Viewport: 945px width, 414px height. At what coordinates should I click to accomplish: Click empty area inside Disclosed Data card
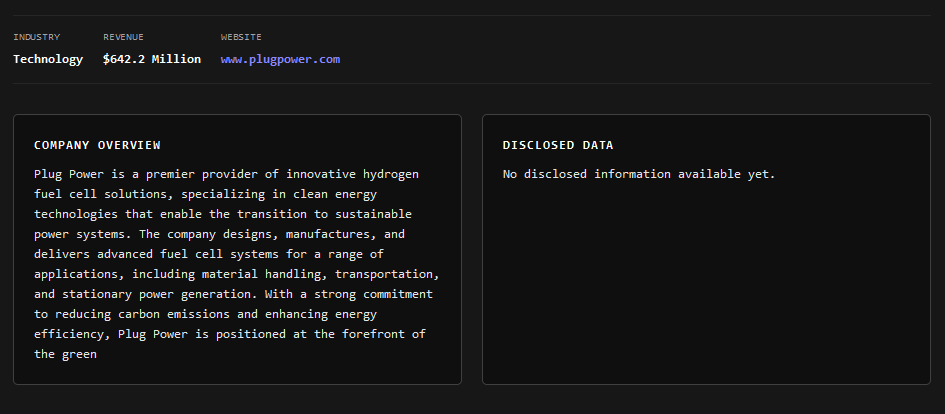point(706,290)
